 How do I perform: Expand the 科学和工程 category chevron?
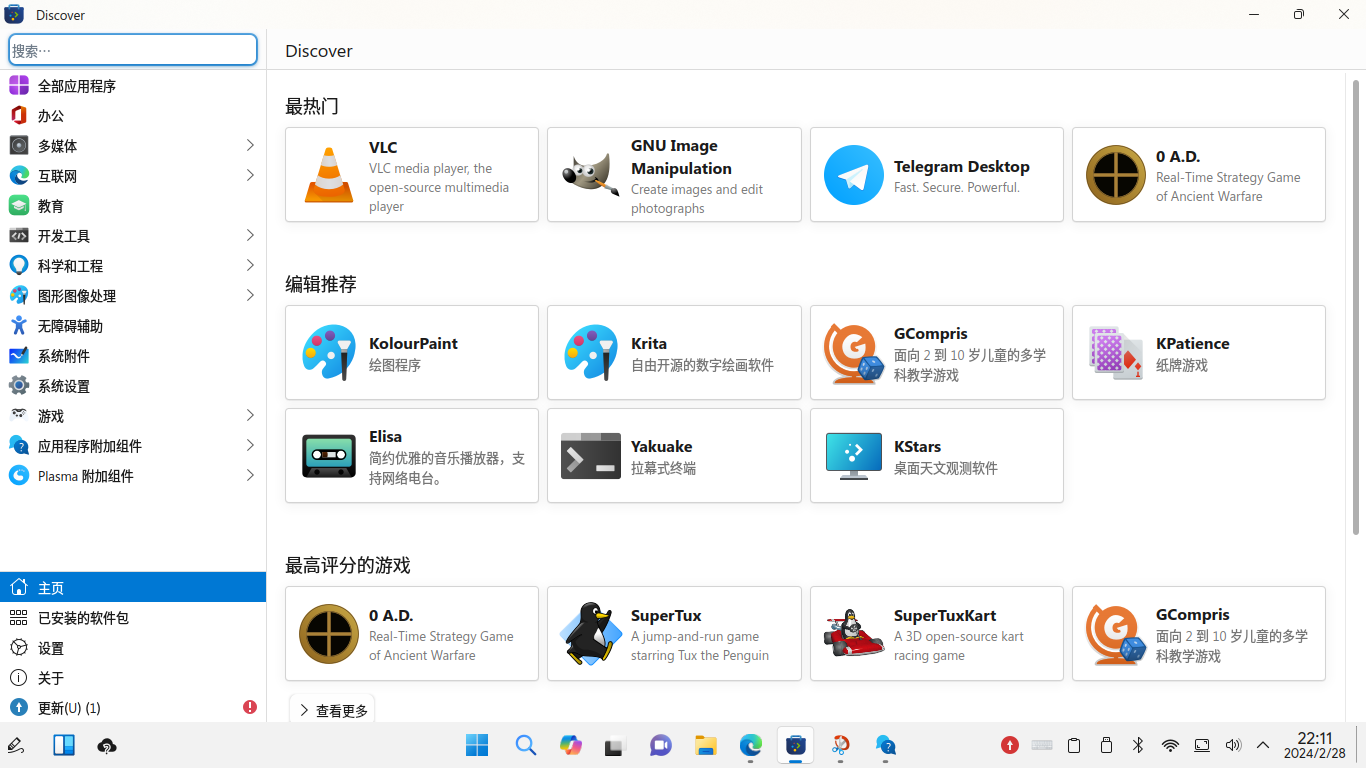250,266
